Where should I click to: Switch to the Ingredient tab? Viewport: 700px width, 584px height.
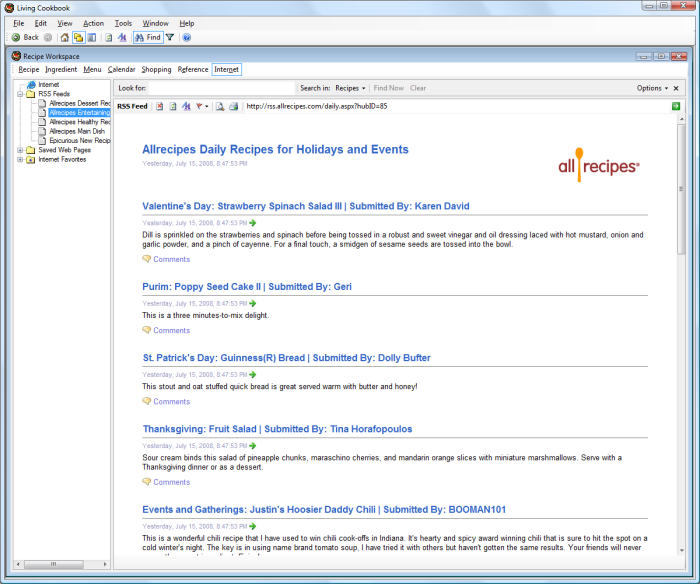tap(61, 70)
